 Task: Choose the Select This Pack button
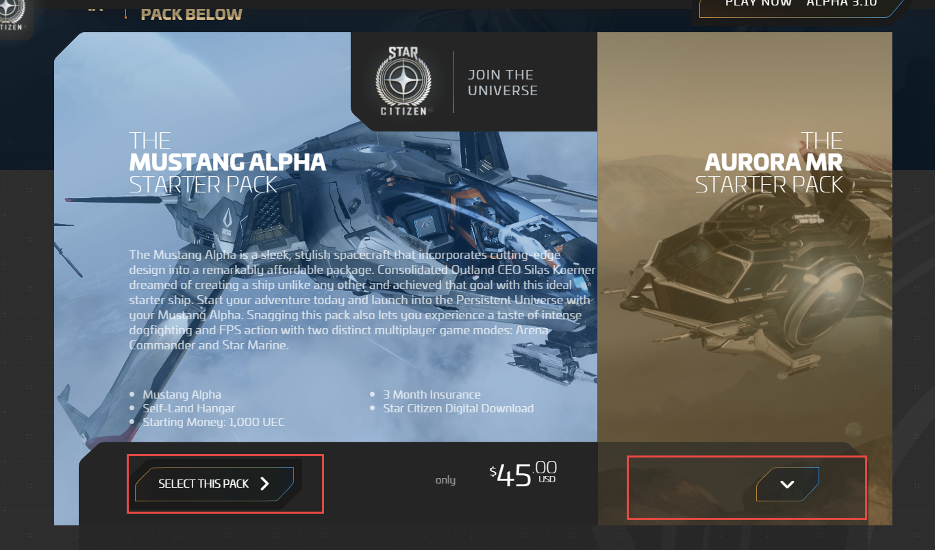[214, 484]
